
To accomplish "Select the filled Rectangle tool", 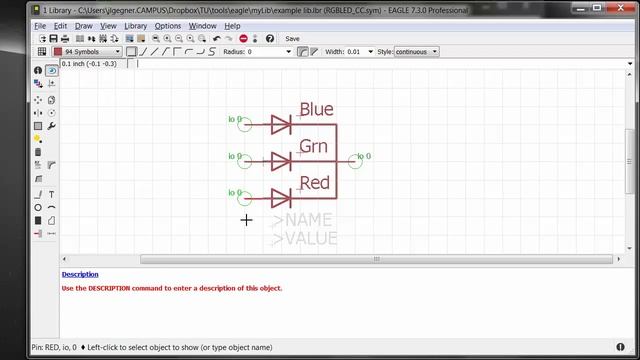I will click(x=38, y=220).
